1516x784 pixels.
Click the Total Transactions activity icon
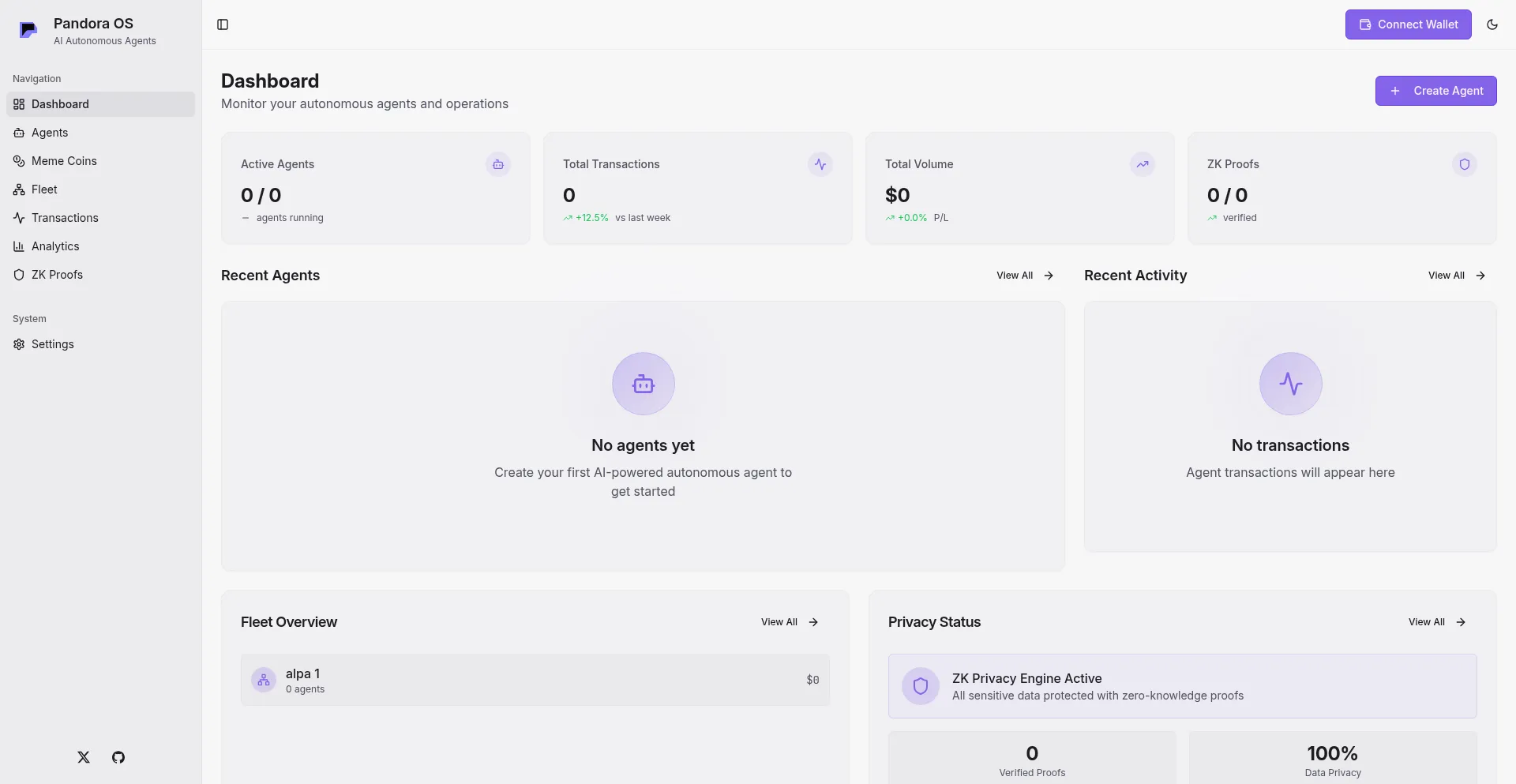(820, 164)
